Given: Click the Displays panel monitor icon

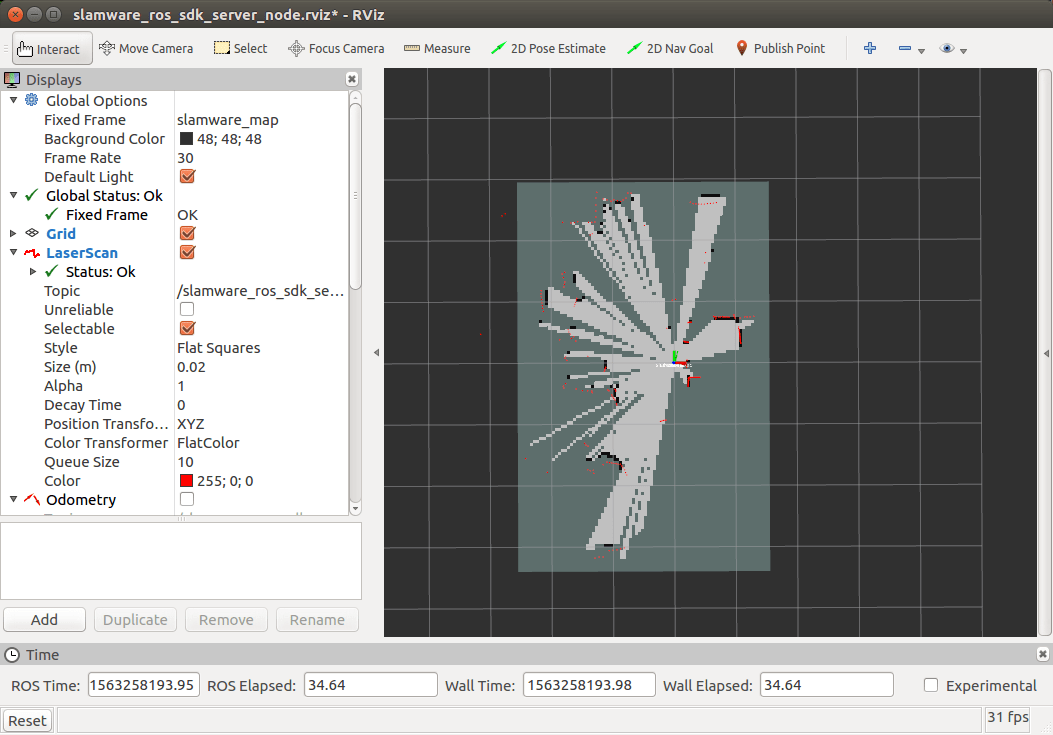Looking at the screenshot, I should point(12,79).
